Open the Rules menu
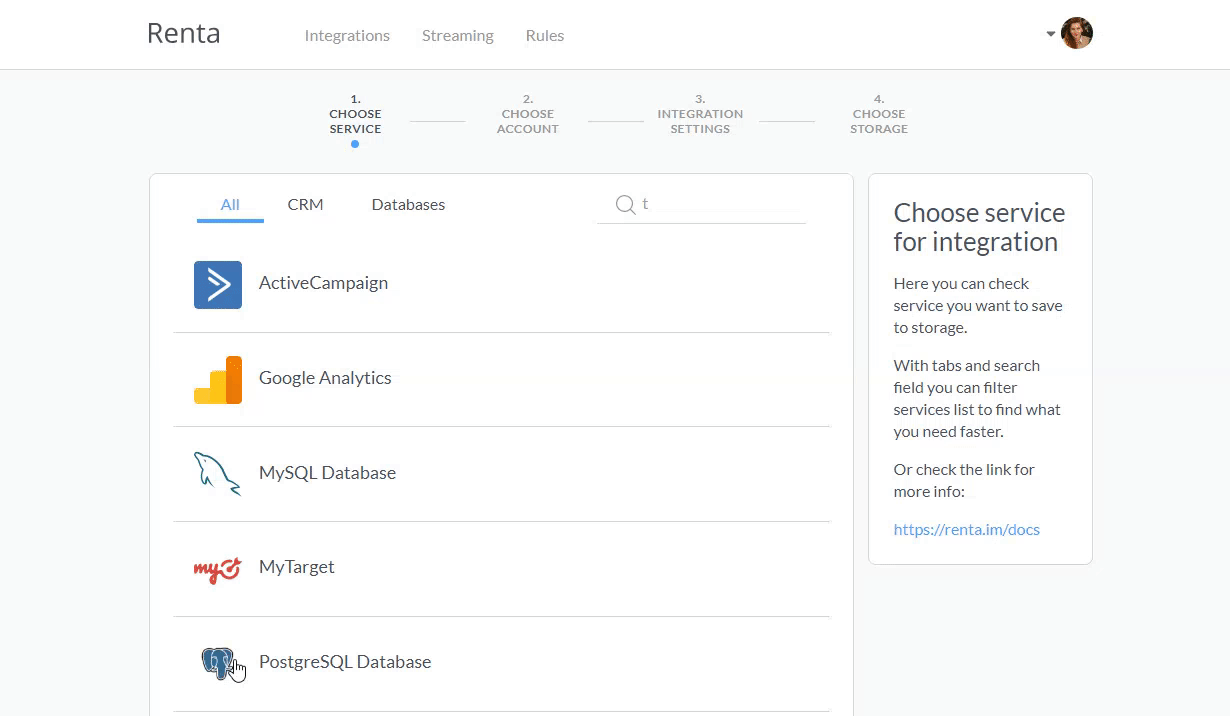1230x716 pixels. coord(545,35)
